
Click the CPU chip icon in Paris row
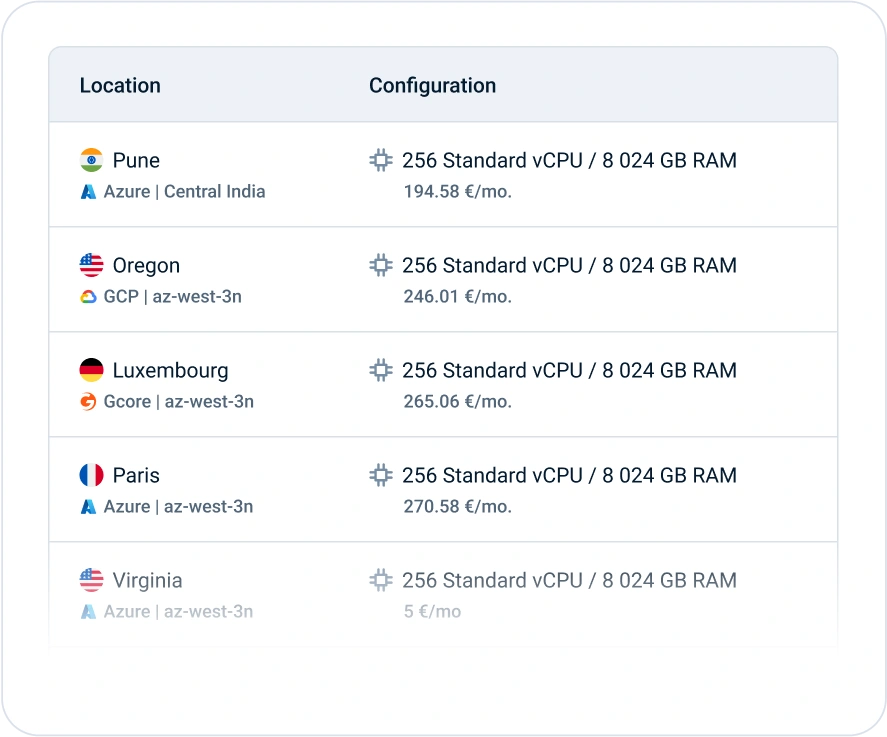click(x=381, y=475)
